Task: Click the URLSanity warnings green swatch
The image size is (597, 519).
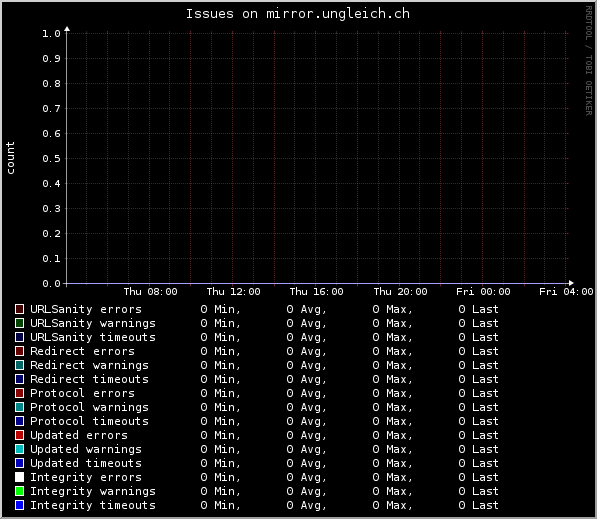Action: coord(19,323)
